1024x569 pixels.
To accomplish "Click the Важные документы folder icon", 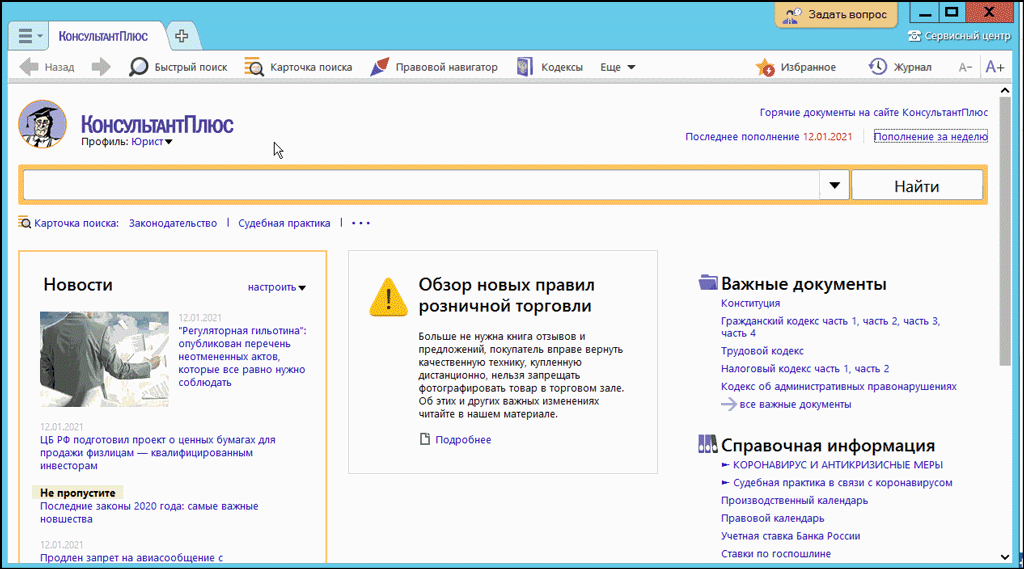I will click(x=708, y=282).
